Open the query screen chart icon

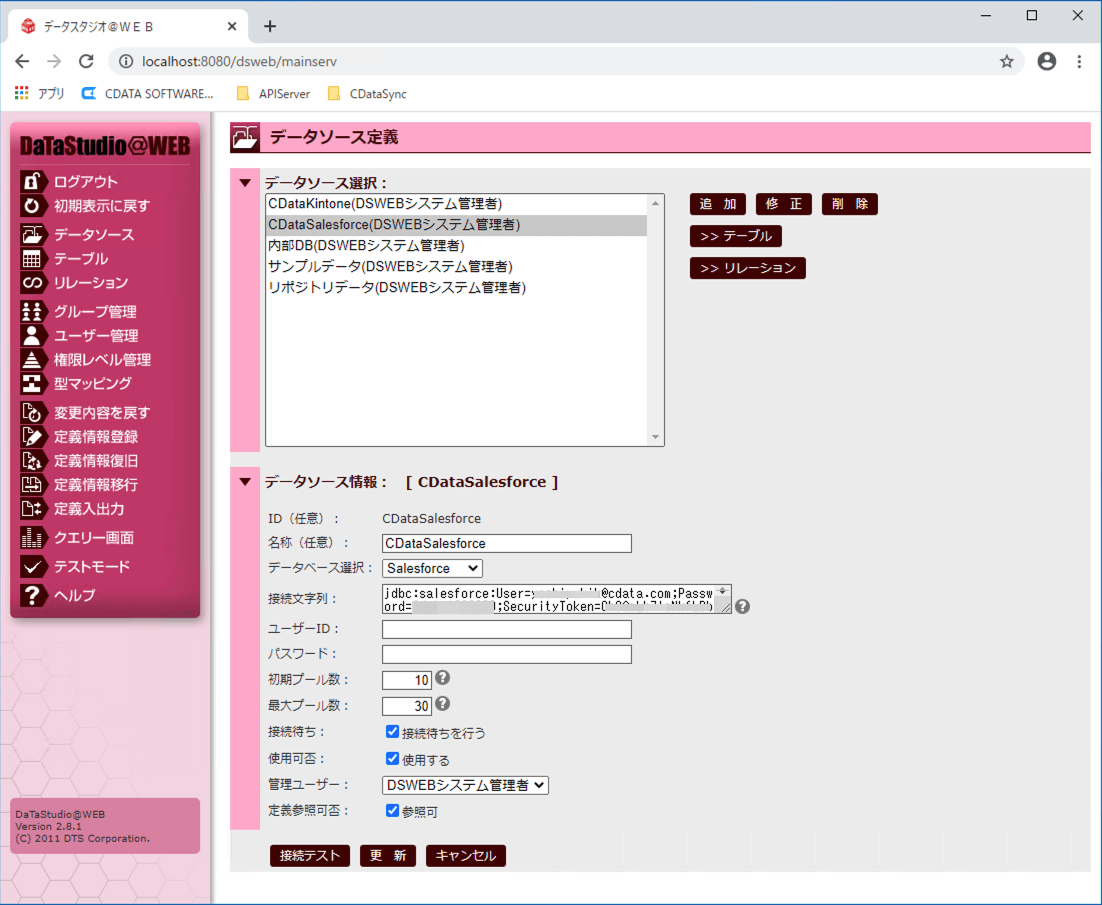(x=32, y=538)
